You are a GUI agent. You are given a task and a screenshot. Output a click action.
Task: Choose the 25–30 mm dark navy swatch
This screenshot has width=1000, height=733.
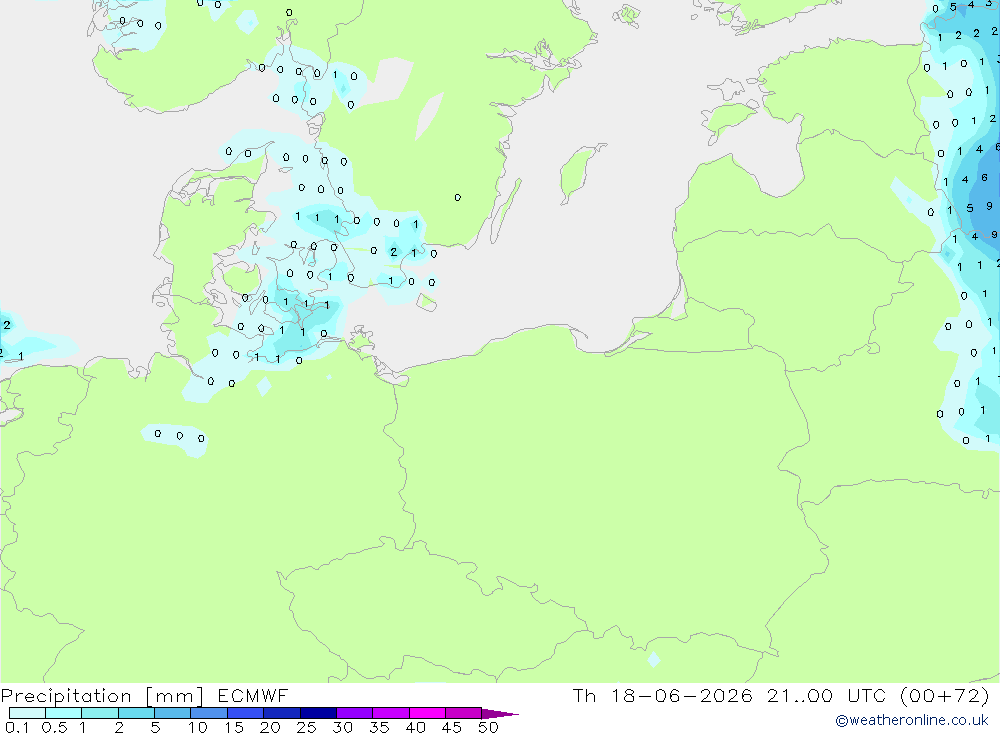318,713
